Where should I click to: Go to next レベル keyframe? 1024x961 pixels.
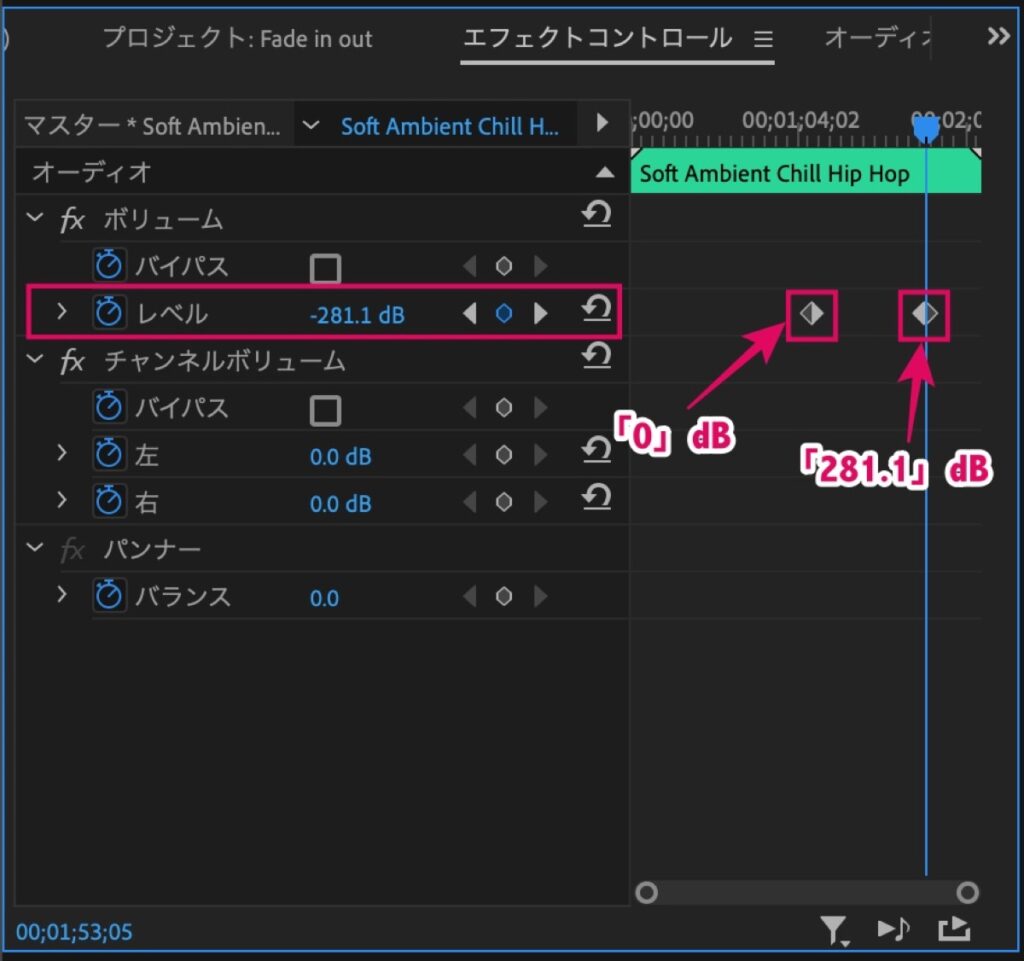[540, 314]
